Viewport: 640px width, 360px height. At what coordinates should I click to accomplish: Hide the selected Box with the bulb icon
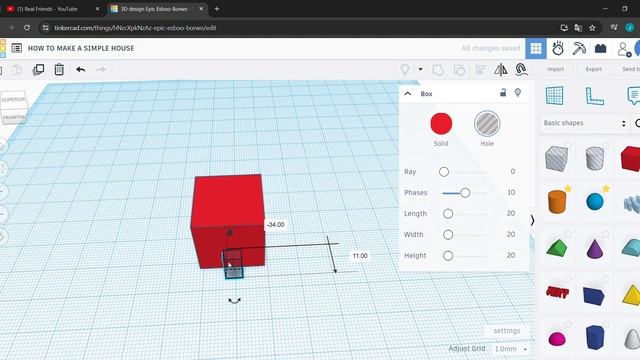pos(518,93)
